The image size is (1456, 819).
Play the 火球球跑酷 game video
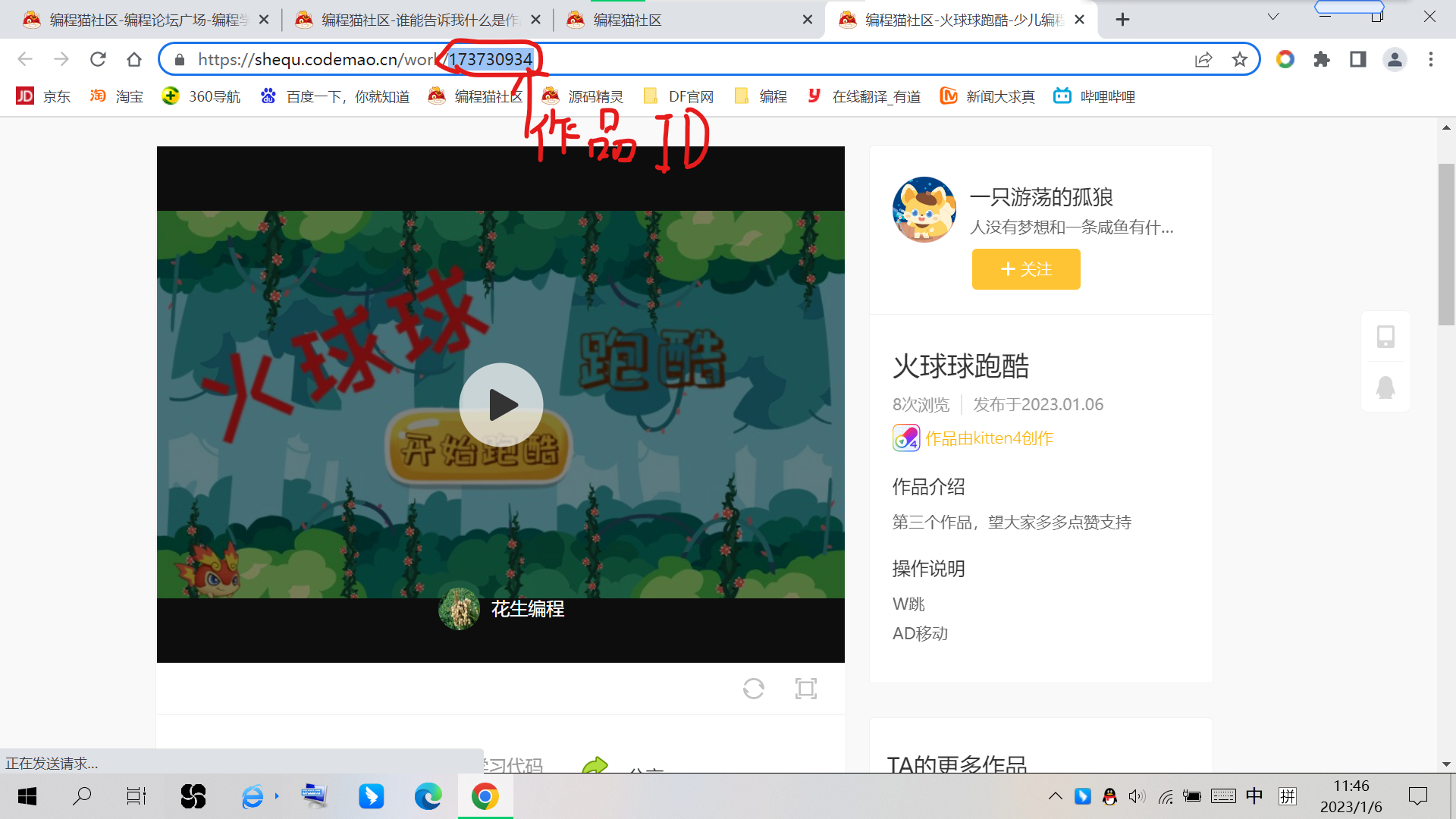click(500, 404)
